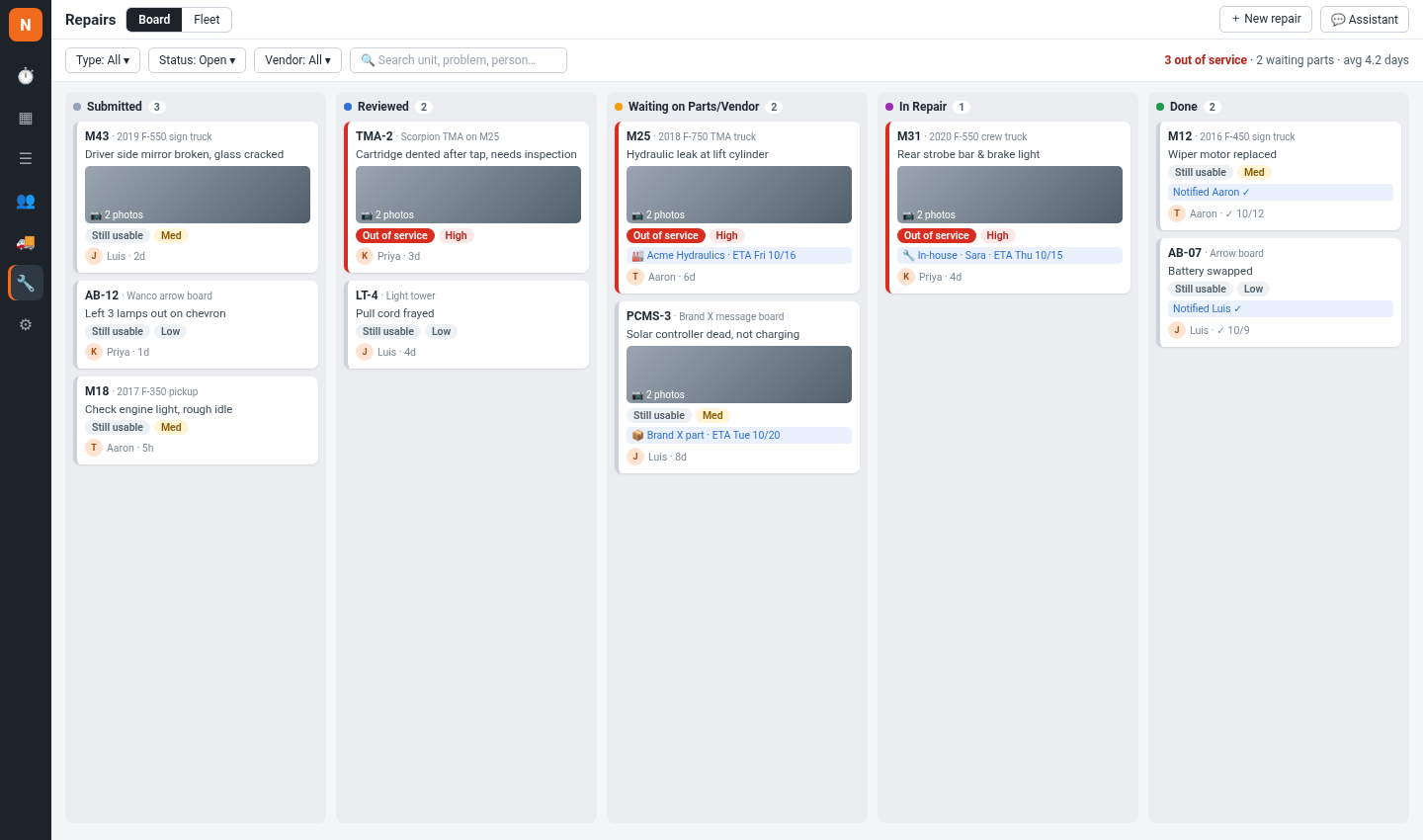
Task: Open the truck icon in the sidebar
Action: tap(26, 241)
